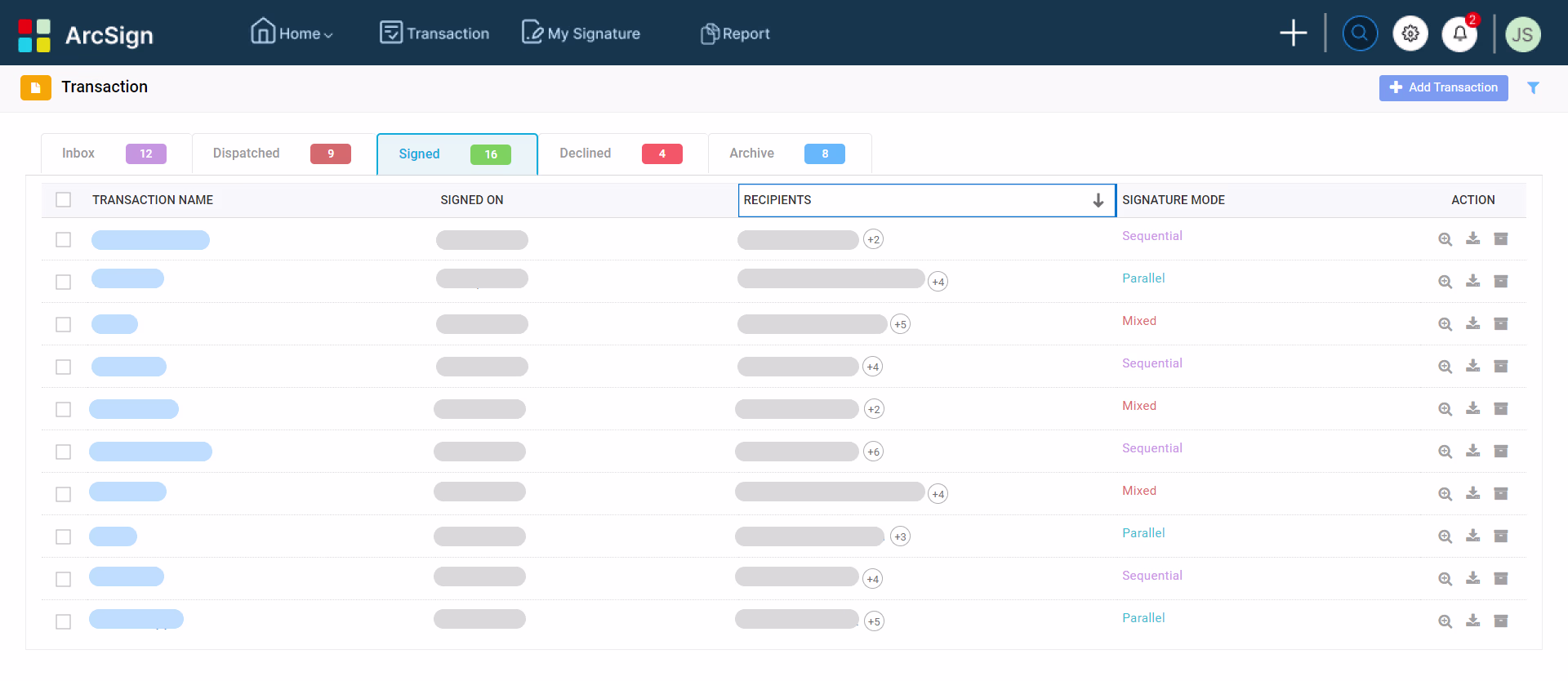Click the My Signature menu item
1568x681 pixels.
tap(581, 33)
